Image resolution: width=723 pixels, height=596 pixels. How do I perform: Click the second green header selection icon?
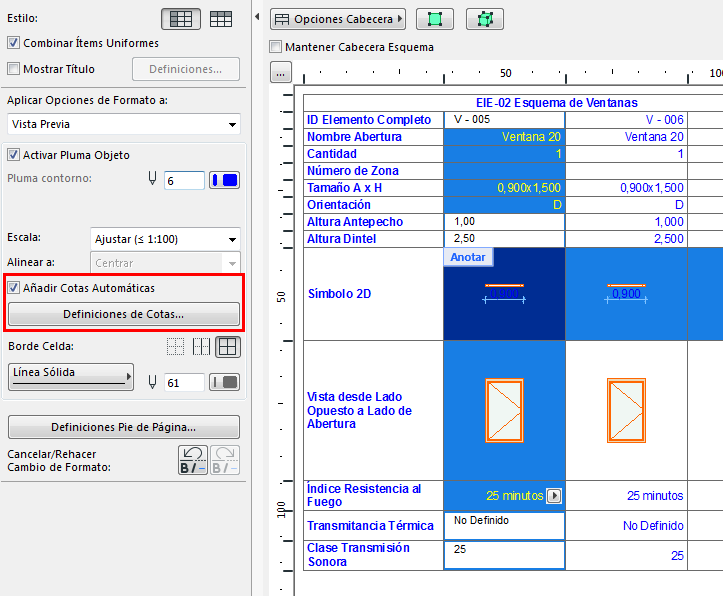click(485, 19)
